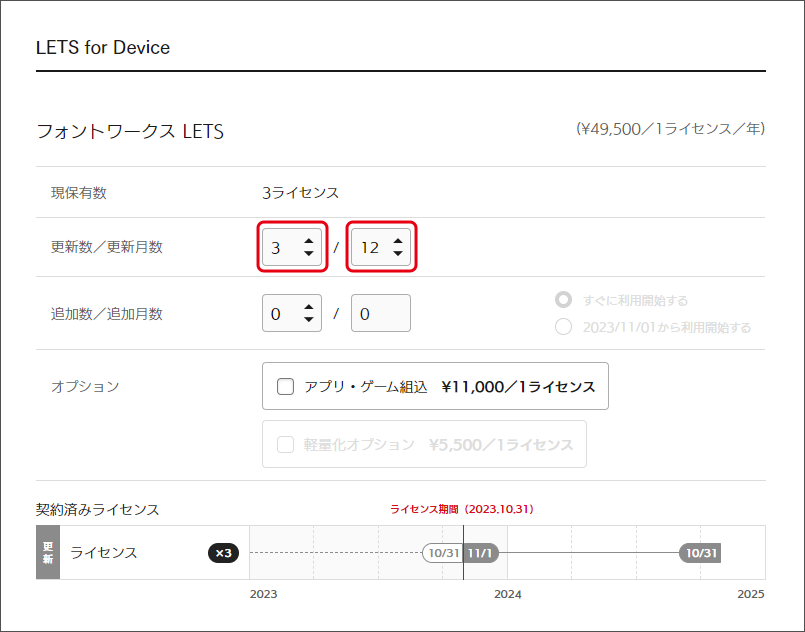Click the 10/31 marker near 2025
805x632 pixels.
700,552
